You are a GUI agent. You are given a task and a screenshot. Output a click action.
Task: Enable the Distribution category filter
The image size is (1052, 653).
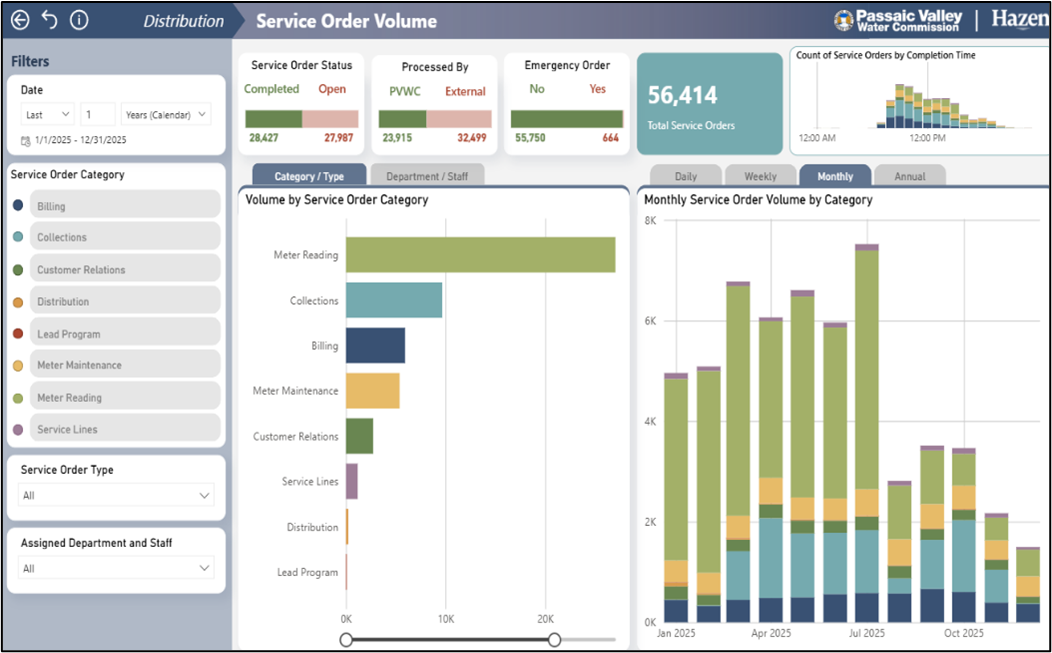click(124, 300)
